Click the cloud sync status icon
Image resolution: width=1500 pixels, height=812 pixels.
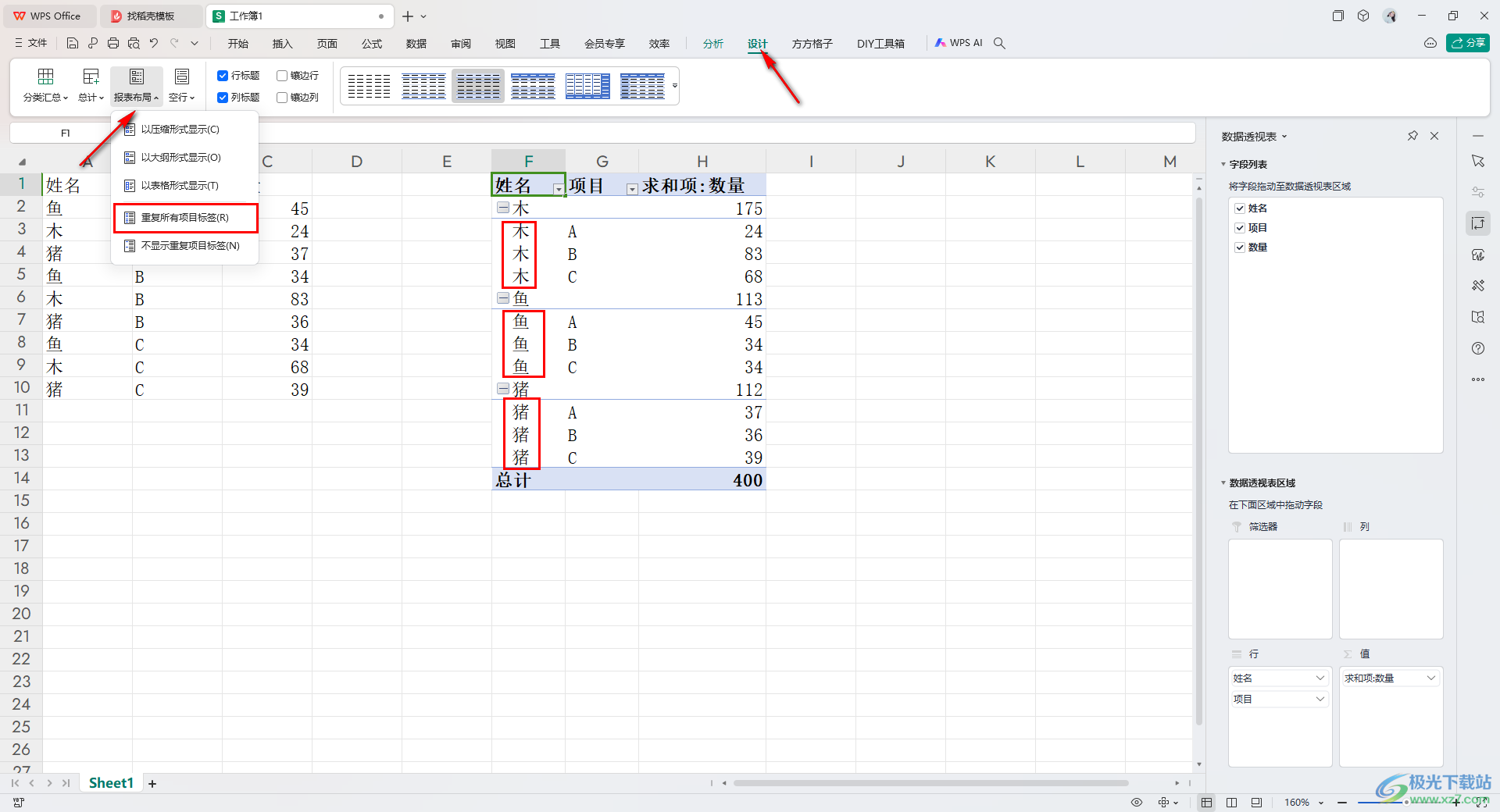point(1430,43)
